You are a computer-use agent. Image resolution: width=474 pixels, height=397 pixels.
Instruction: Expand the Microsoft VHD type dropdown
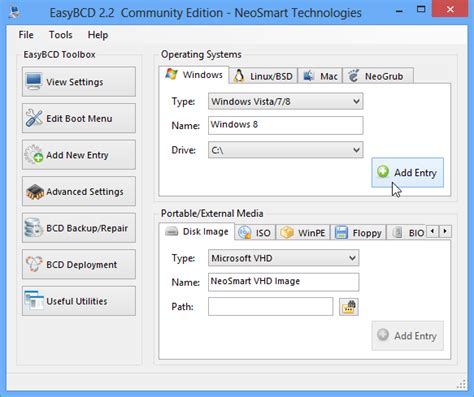[x=284, y=258]
